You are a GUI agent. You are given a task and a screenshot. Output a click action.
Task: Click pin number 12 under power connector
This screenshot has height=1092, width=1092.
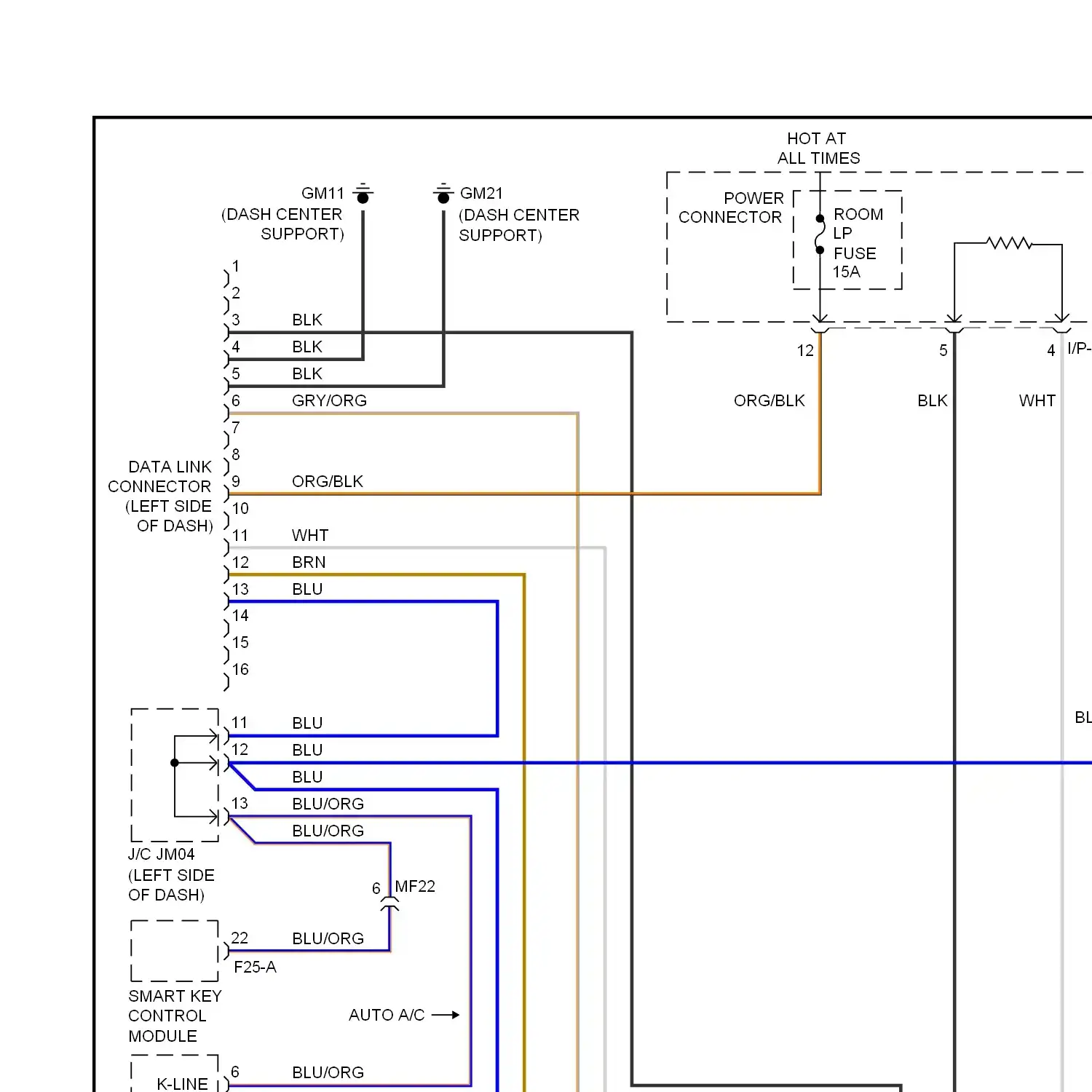805,351
